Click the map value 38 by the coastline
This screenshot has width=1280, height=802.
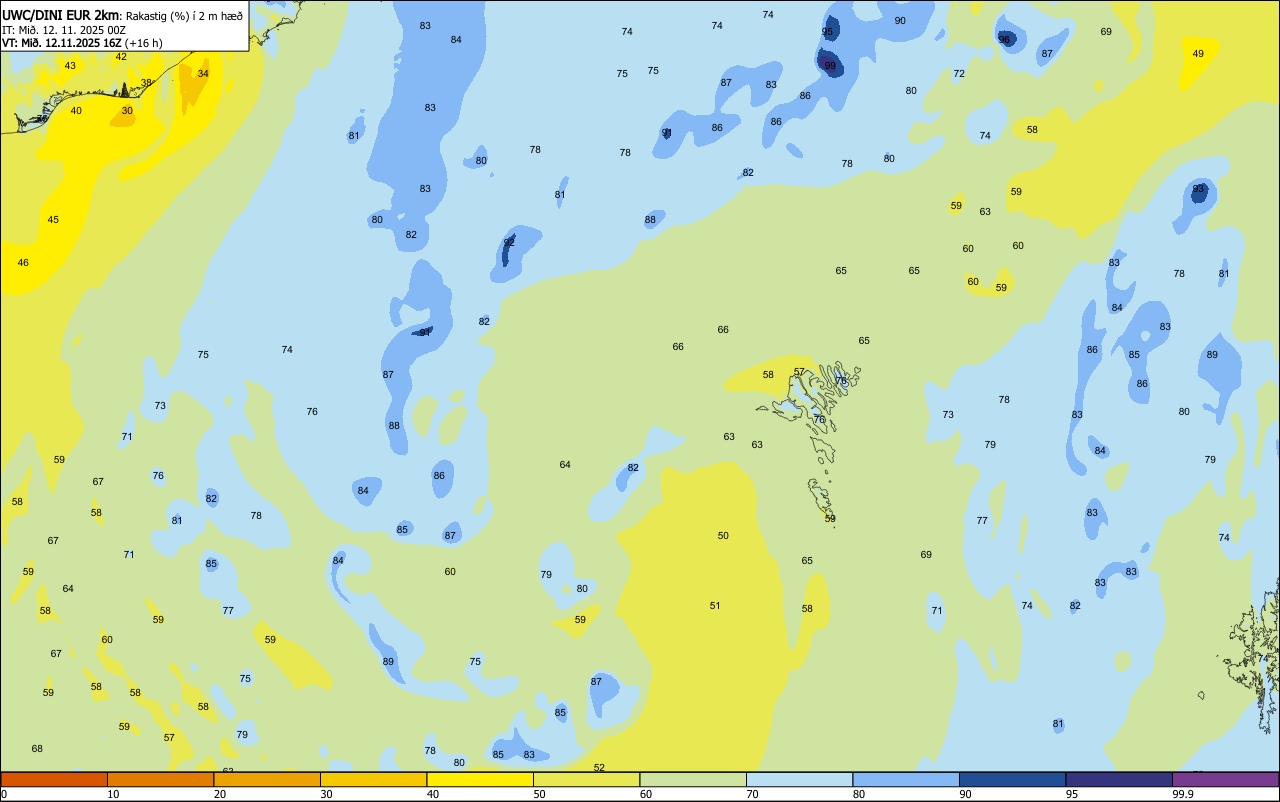tap(146, 83)
